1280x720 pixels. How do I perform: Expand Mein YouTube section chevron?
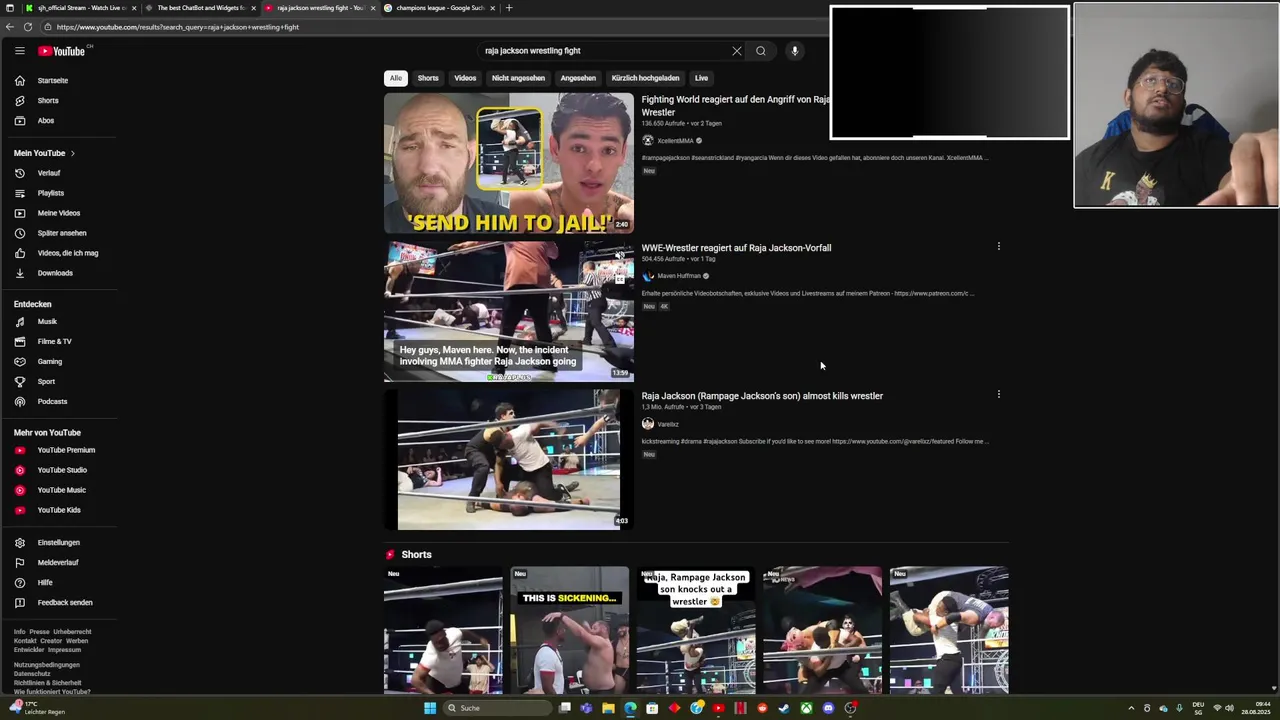[73, 153]
